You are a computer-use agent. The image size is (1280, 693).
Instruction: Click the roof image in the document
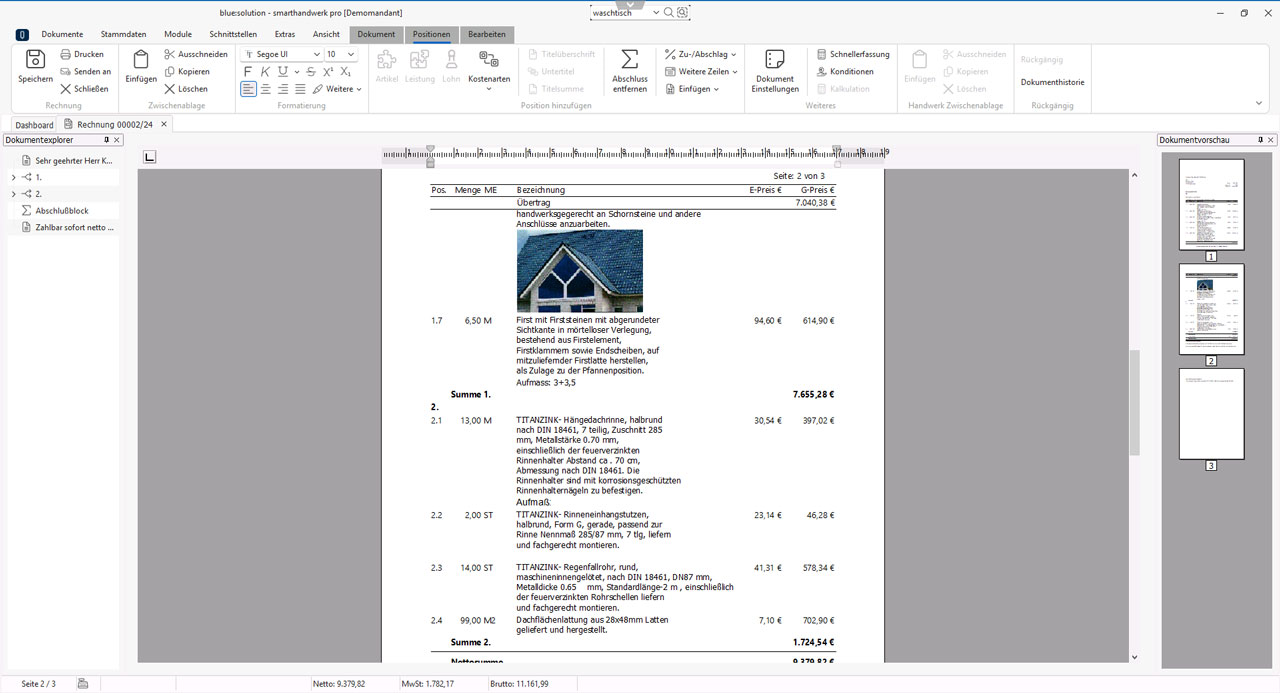580,271
